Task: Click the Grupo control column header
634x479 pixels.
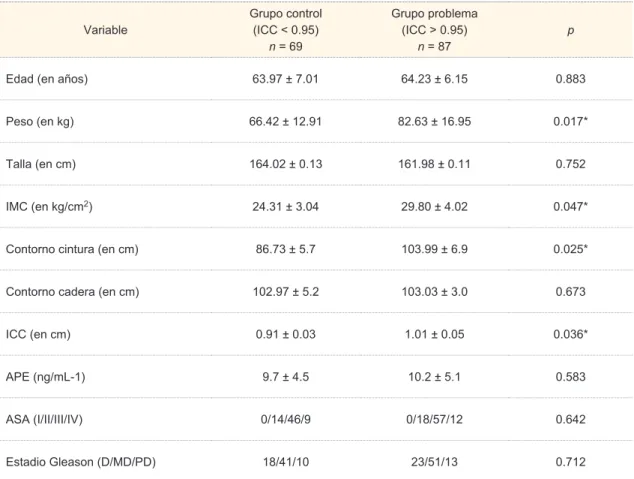Action: (x=286, y=30)
